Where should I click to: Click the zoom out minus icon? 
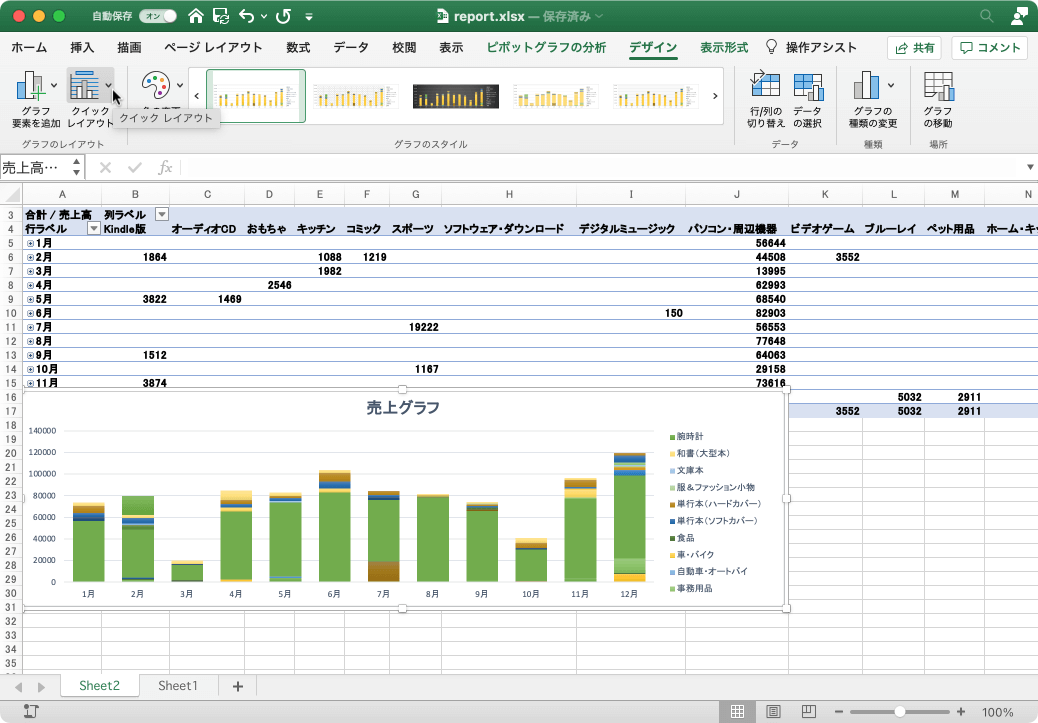839,712
